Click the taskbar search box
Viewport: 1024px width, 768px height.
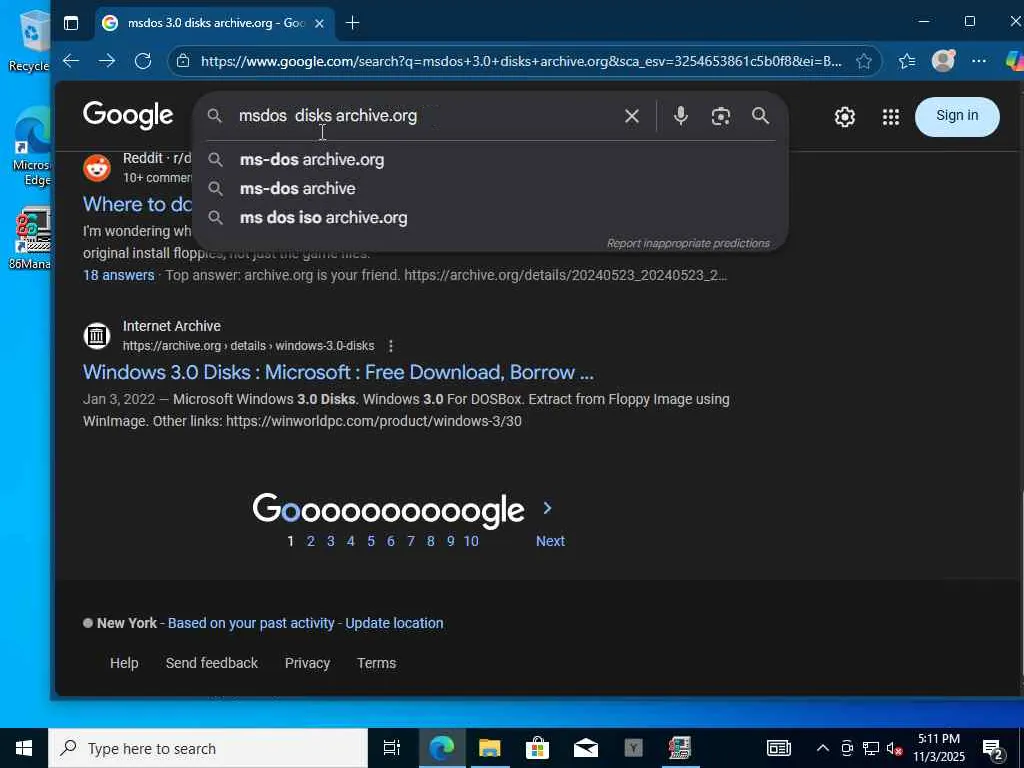pyautogui.click(x=208, y=748)
